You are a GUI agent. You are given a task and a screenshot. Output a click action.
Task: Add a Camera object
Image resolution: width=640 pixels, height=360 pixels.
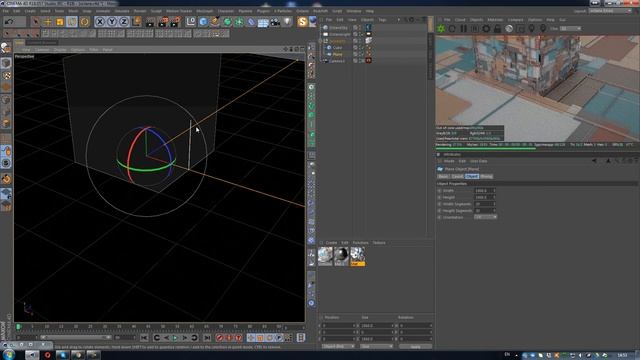275,22
